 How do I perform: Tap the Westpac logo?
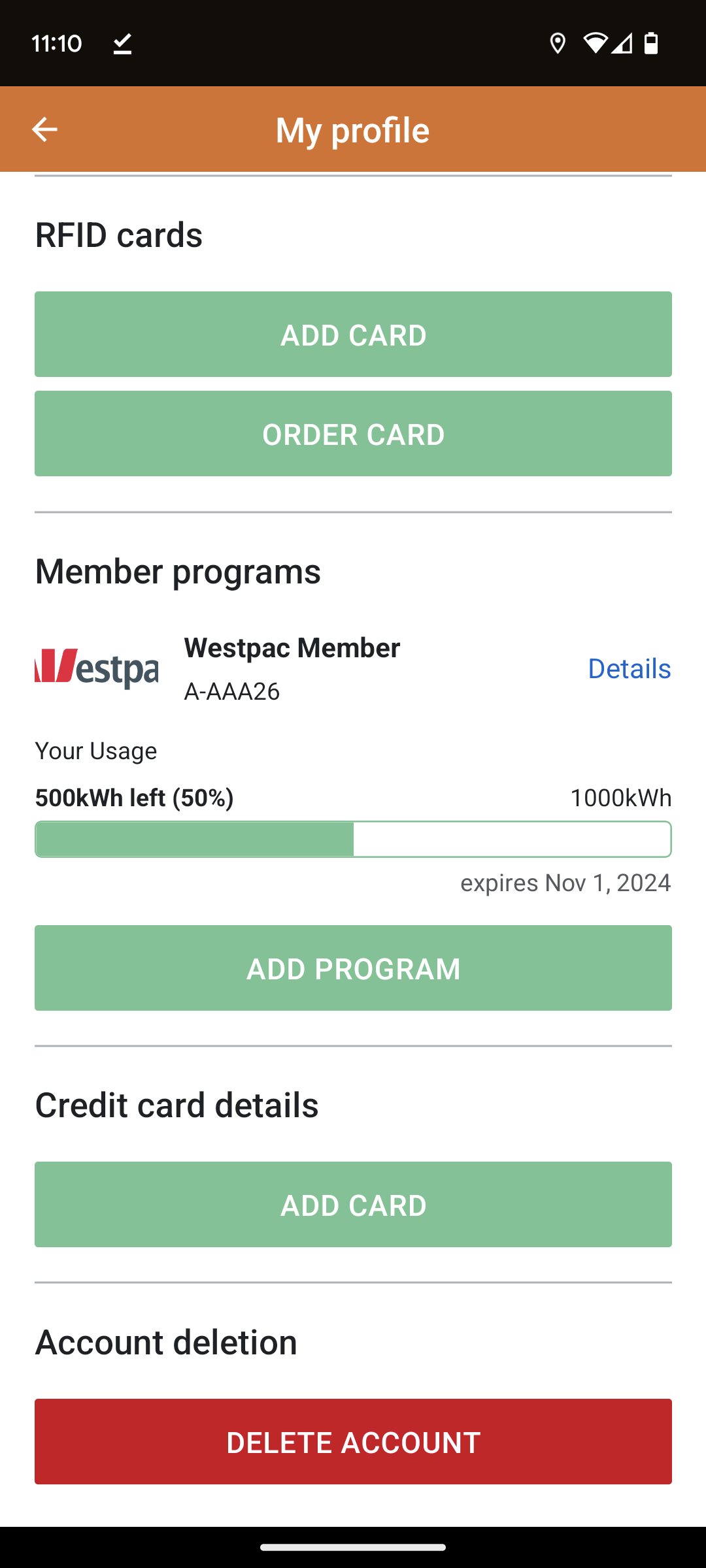tap(96, 668)
